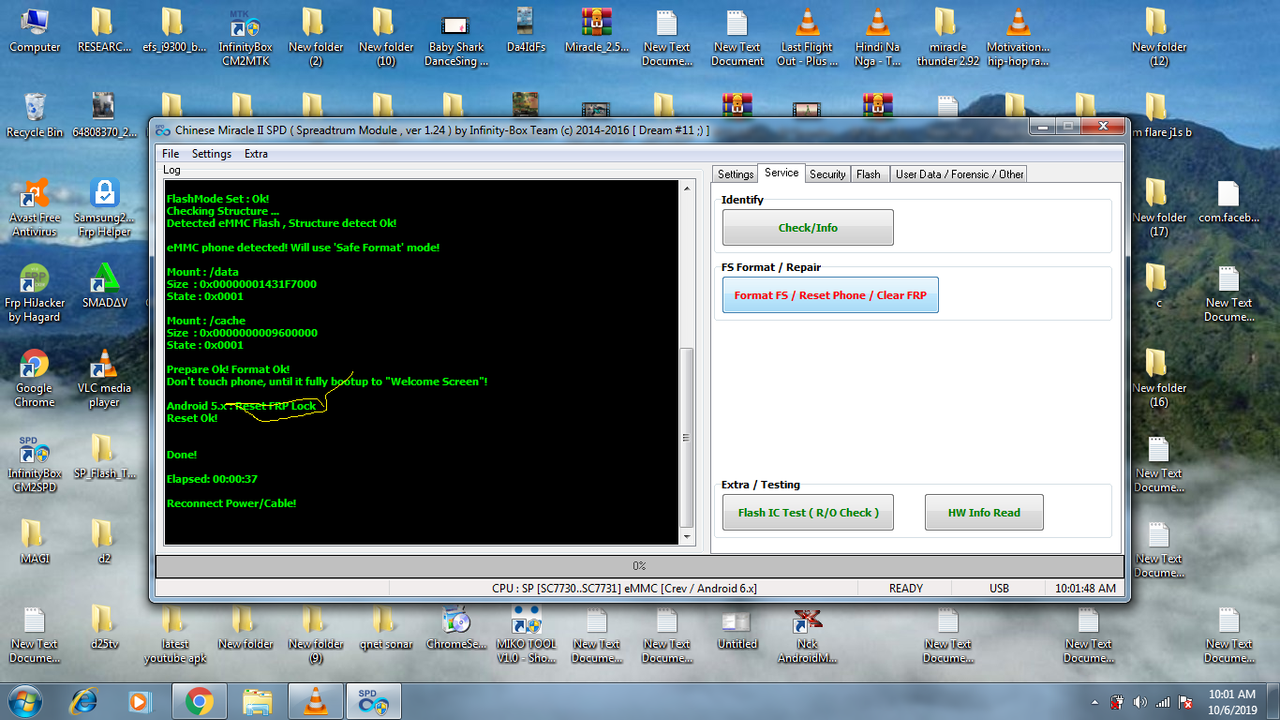The height and width of the screenshot is (720, 1280).
Task: Open the Recycle Bin
Action: [x=35, y=115]
